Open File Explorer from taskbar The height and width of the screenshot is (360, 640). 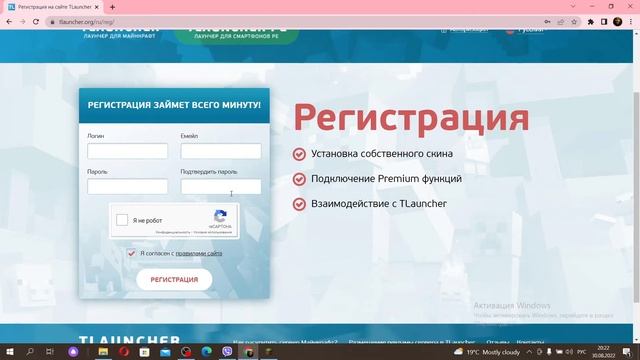point(103,352)
